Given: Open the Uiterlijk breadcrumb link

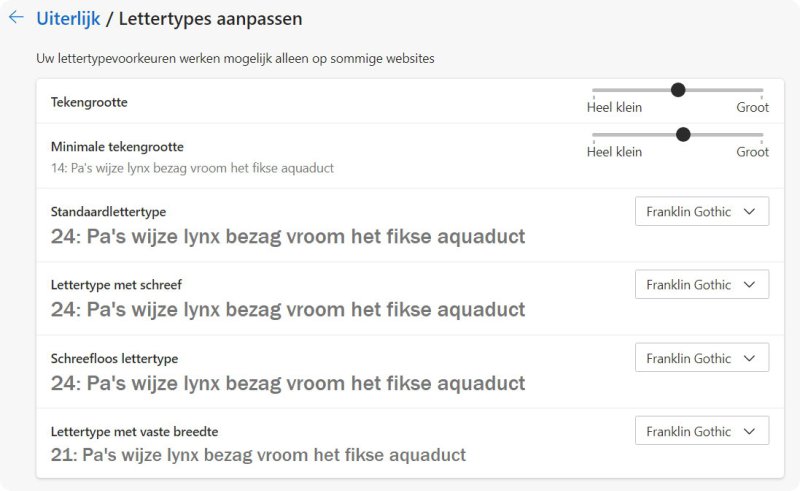Looking at the screenshot, I should point(68,19).
